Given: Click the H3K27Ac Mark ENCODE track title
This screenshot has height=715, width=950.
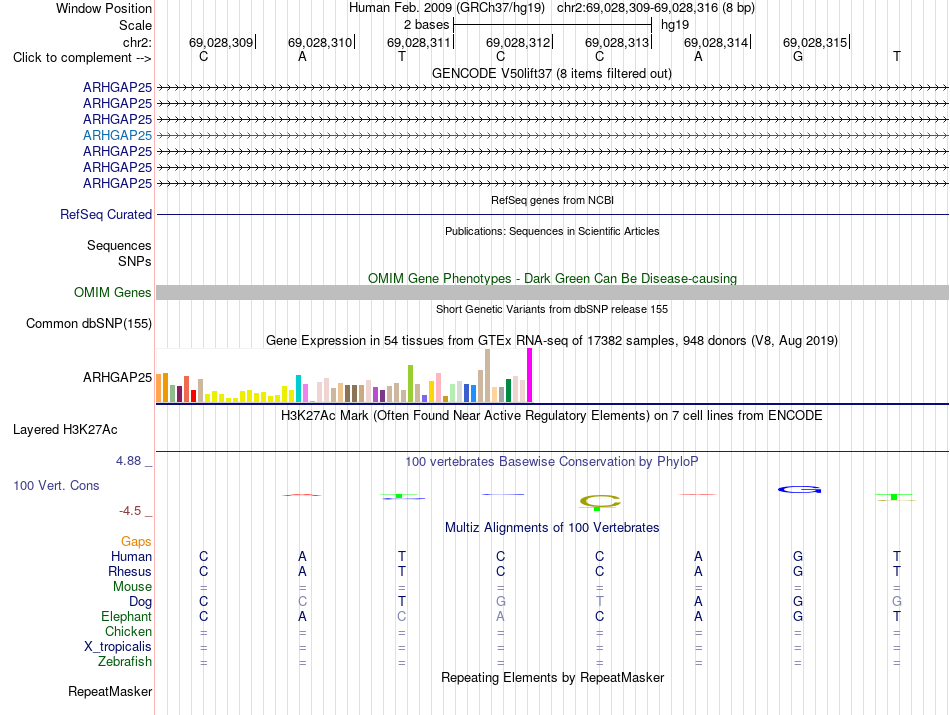Looking at the screenshot, I should (x=552, y=416).
